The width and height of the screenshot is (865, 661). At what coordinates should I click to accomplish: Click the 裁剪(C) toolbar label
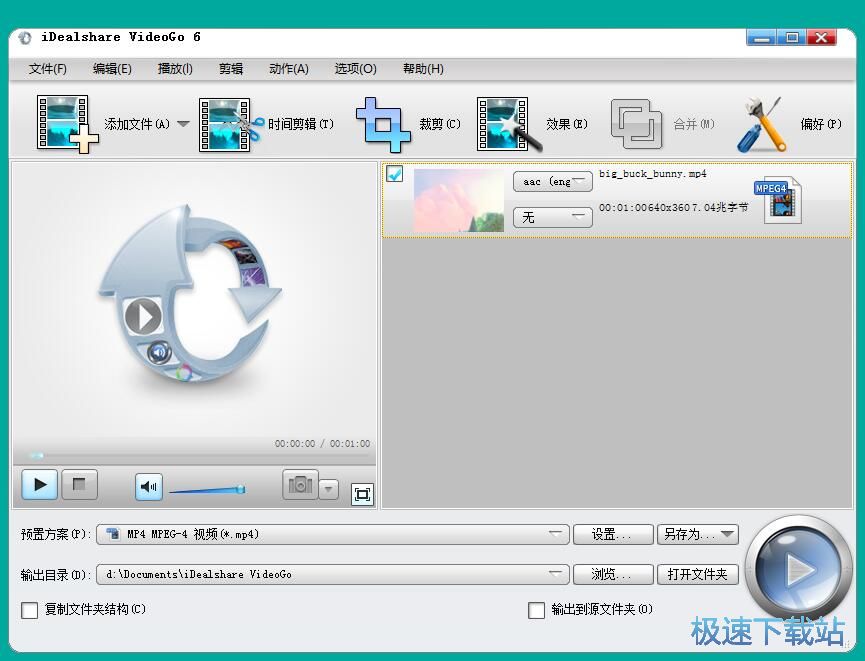pos(440,124)
